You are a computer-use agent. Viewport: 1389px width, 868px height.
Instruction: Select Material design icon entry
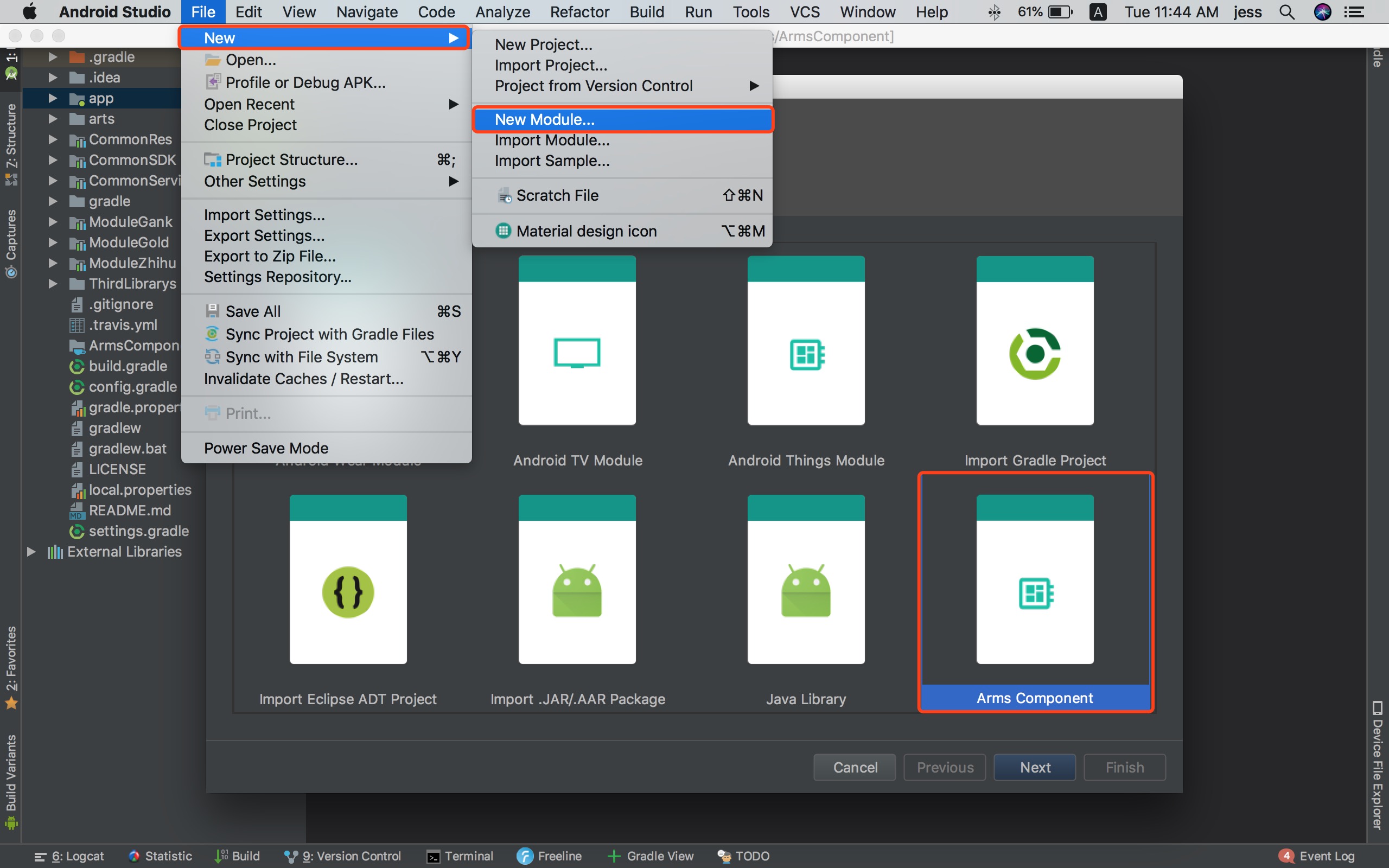(x=586, y=231)
